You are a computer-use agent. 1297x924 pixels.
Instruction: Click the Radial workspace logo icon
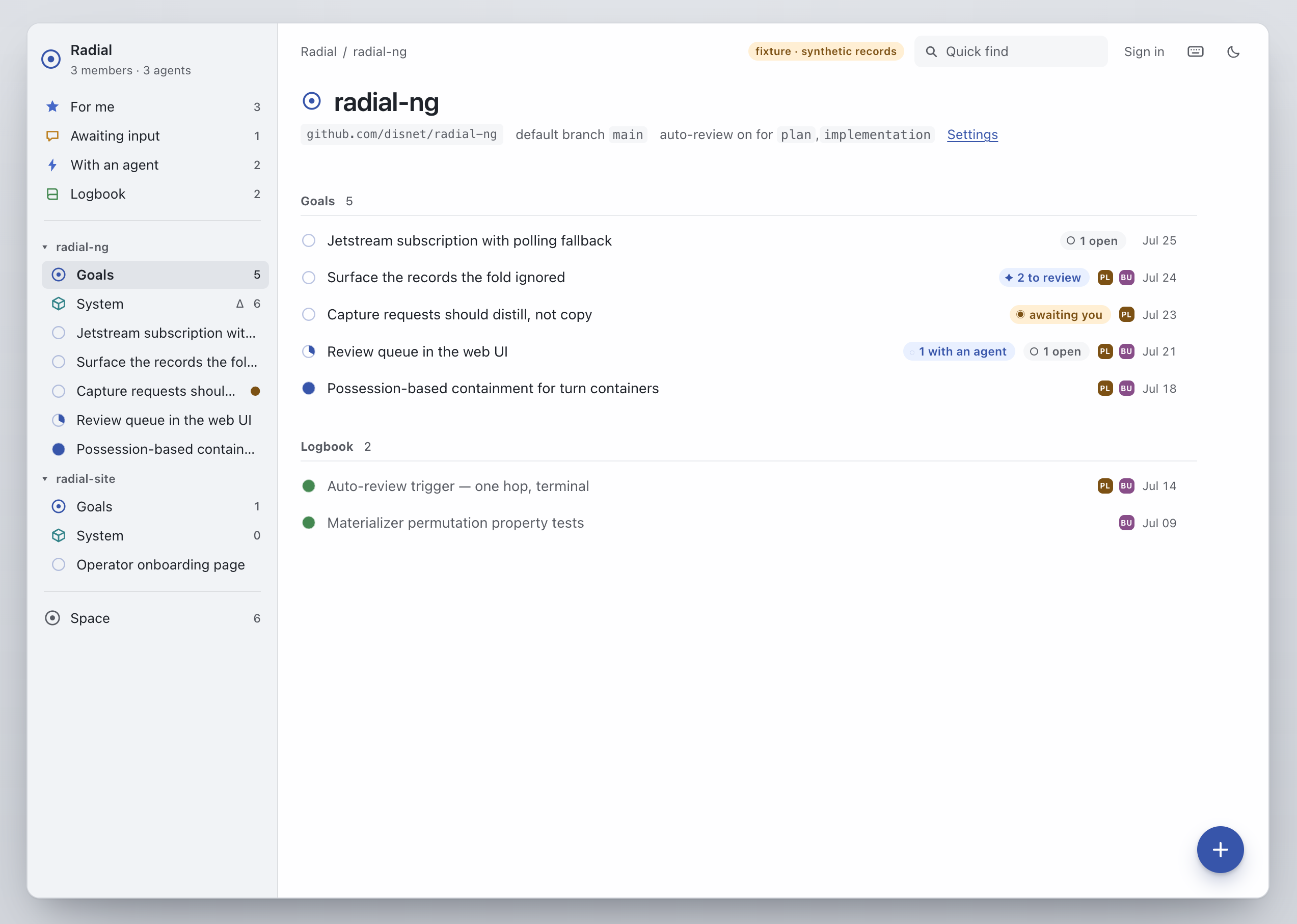tap(50, 59)
